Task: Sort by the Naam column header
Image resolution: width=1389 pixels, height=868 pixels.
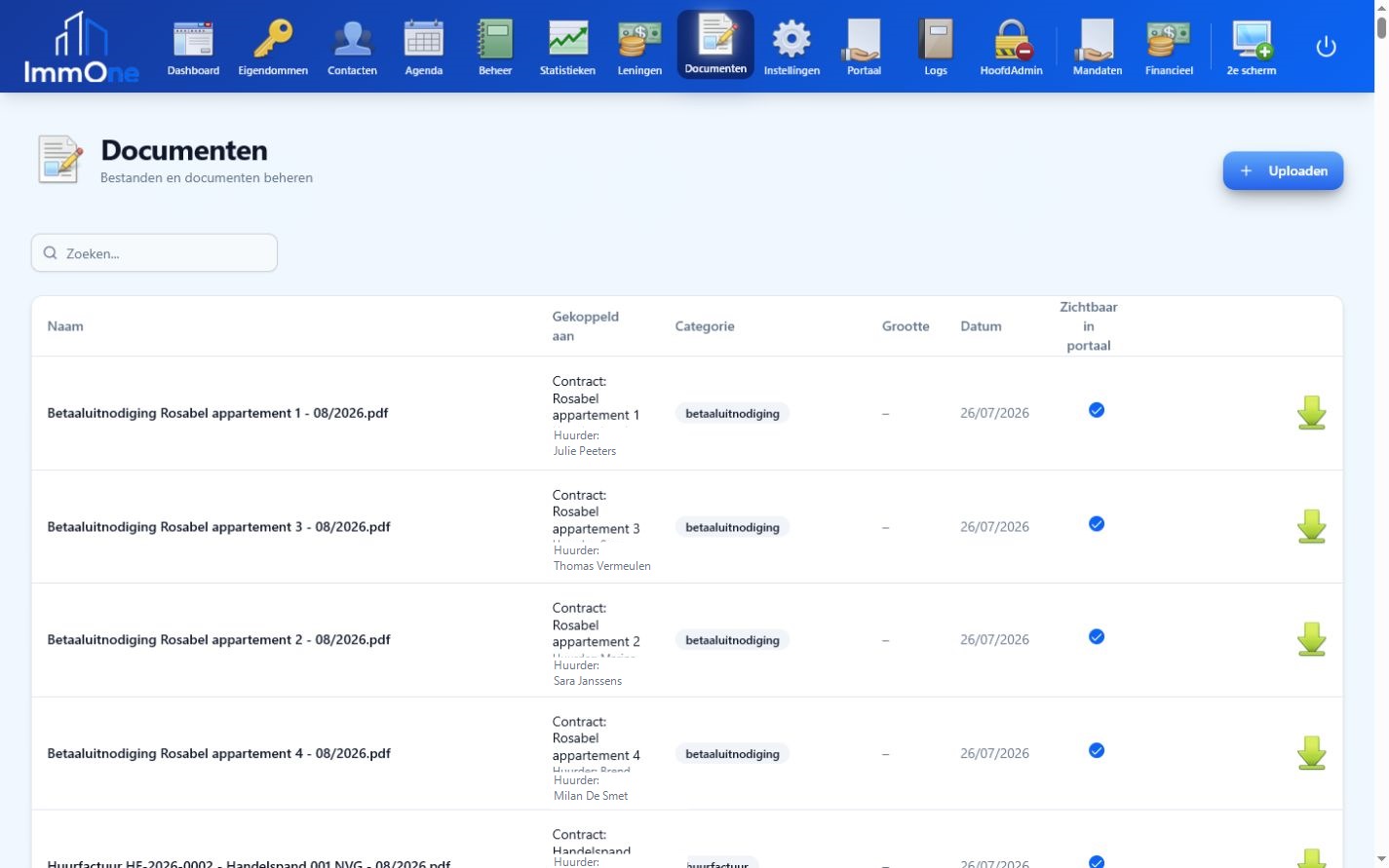Action: click(x=65, y=326)
